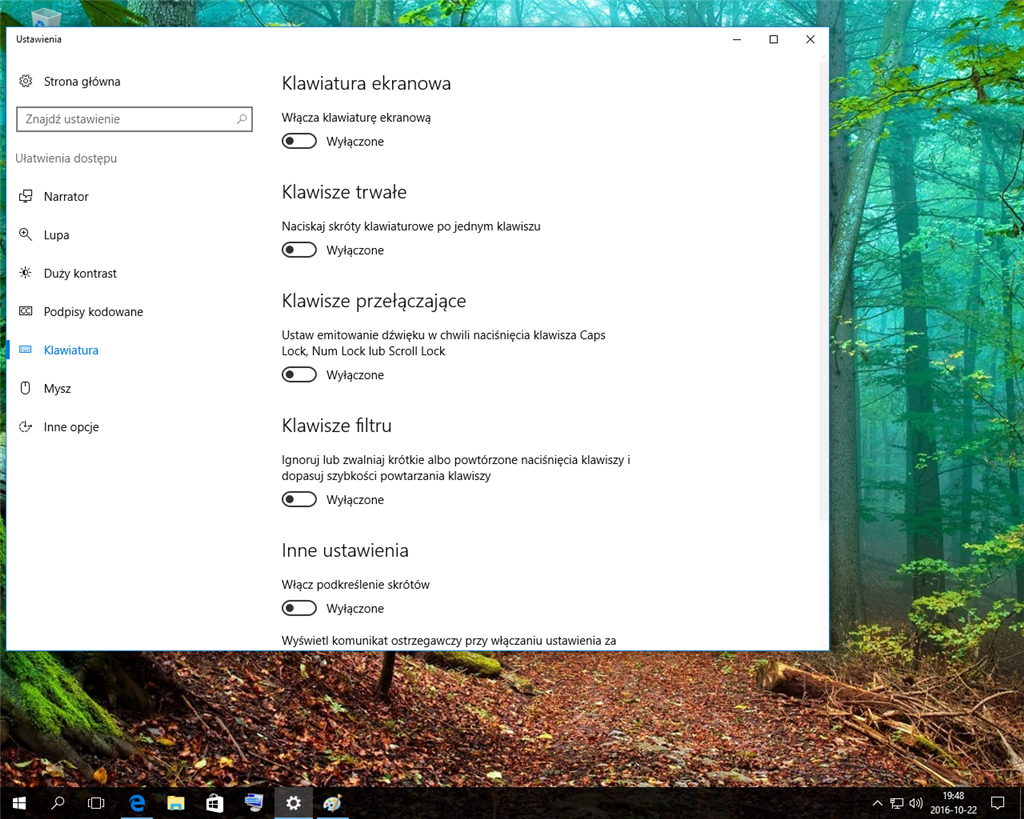Go to Duży kontrast settings page
The image size is (1024, 819).
[80, 274]
